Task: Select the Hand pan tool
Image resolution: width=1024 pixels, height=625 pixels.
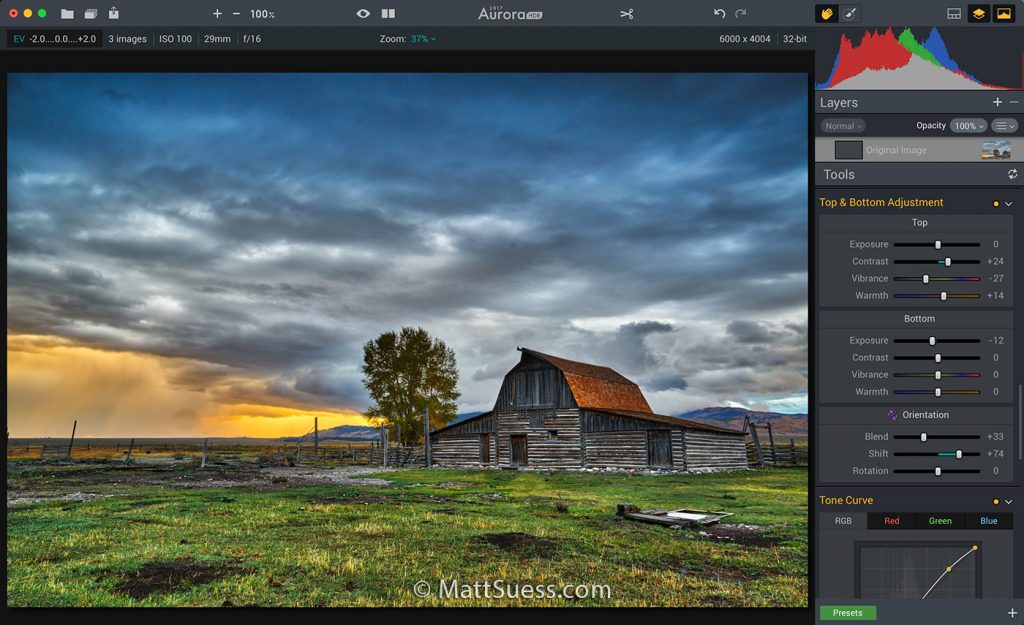Action: 827,13
